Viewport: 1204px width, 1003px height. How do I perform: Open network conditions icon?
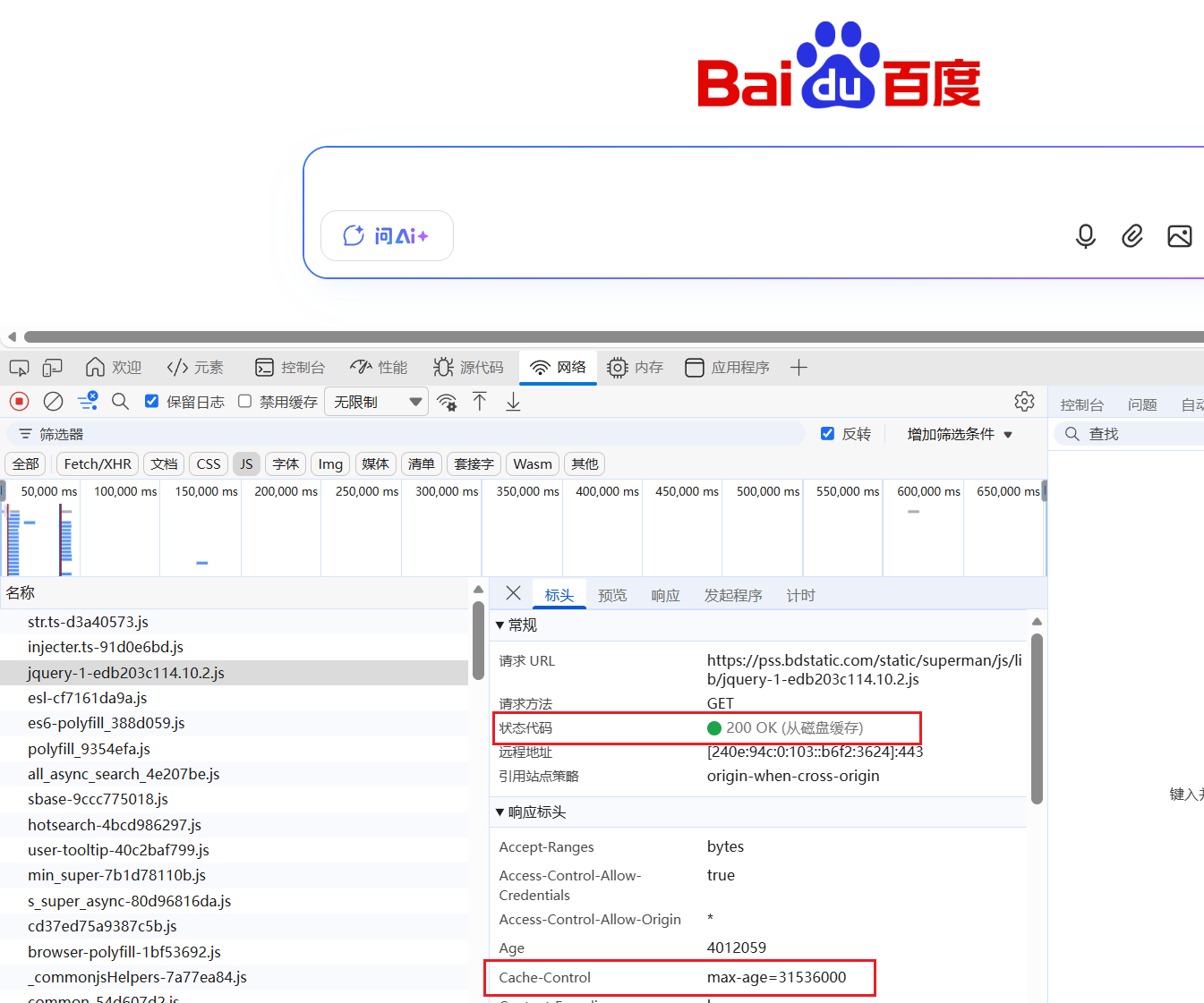click(447, 403)
